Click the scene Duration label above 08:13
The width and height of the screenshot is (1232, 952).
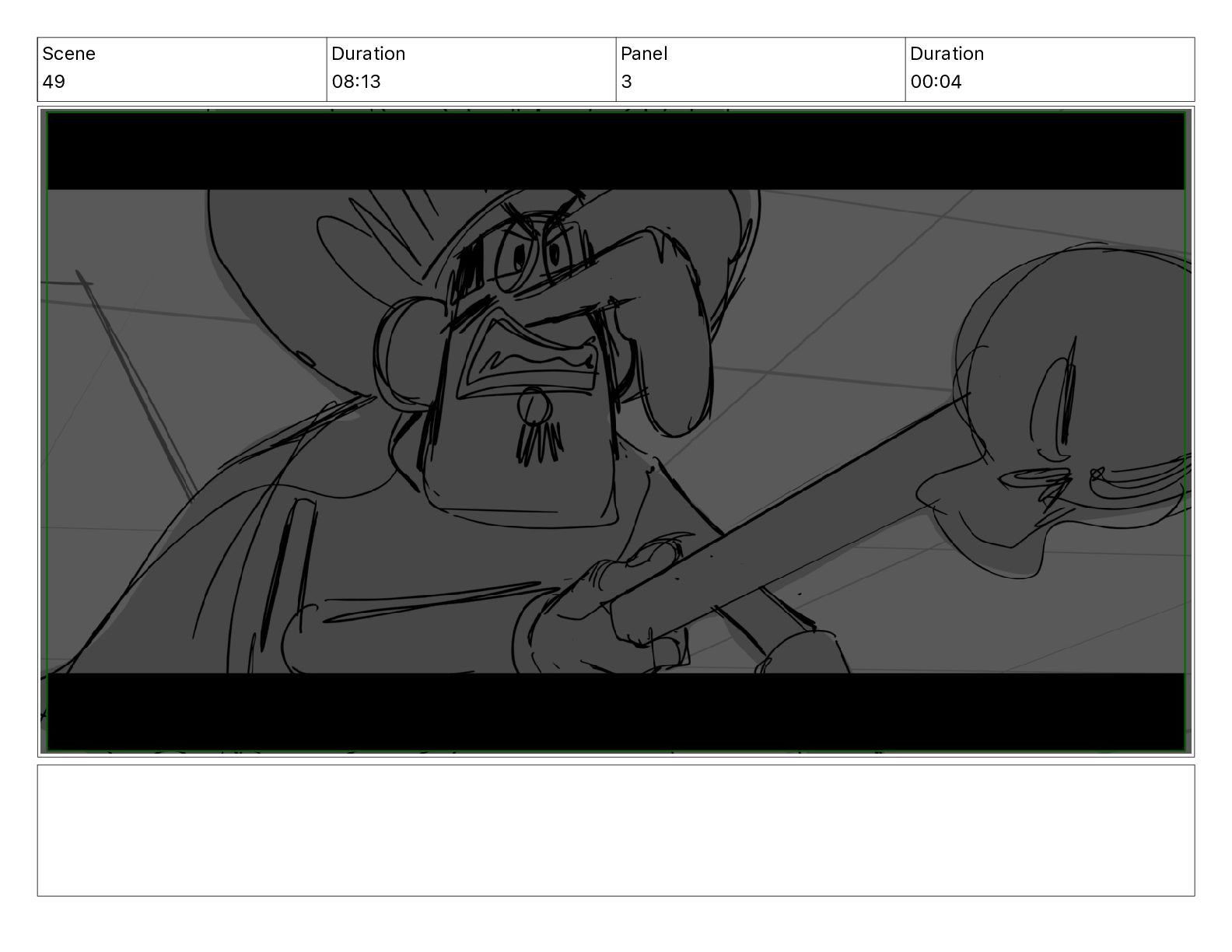tap(368, 54)
